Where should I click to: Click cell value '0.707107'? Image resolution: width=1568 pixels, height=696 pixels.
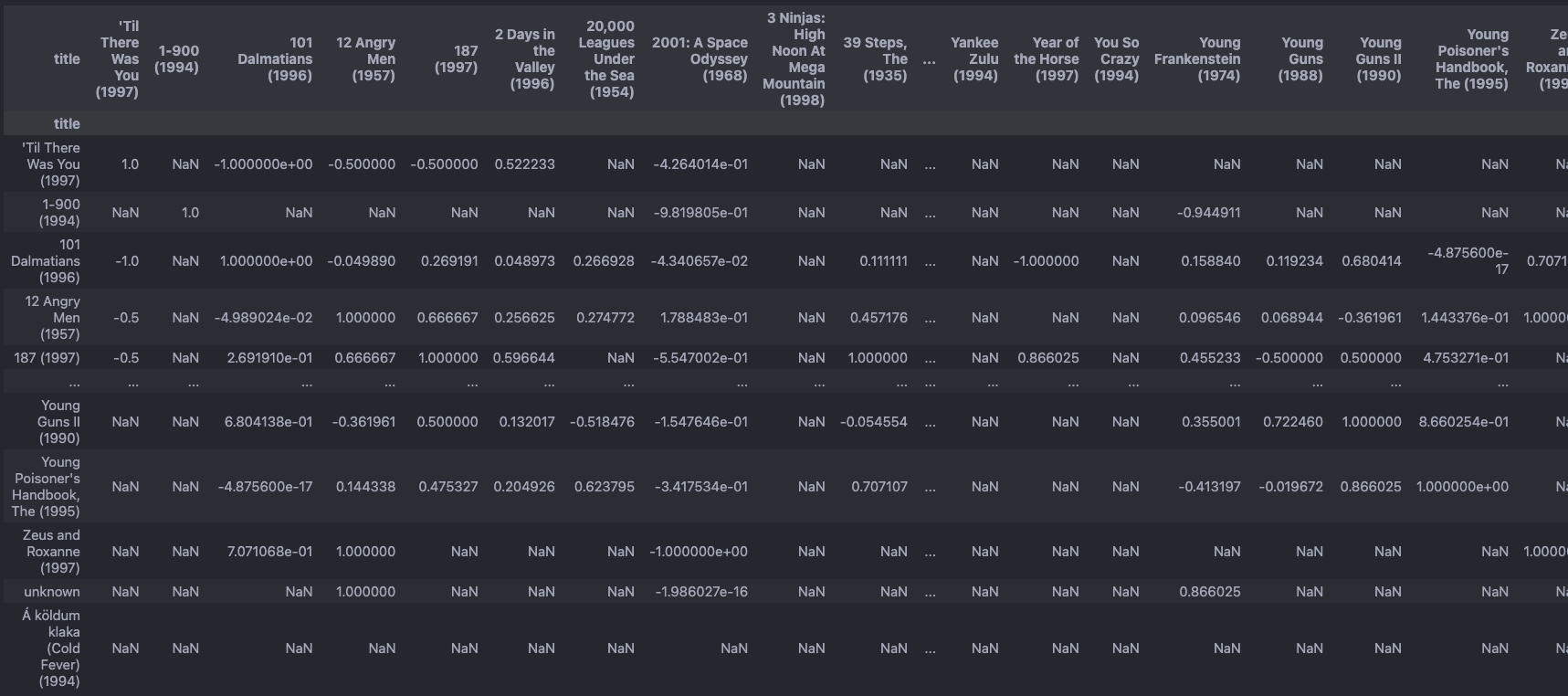[x=879, y=487]
